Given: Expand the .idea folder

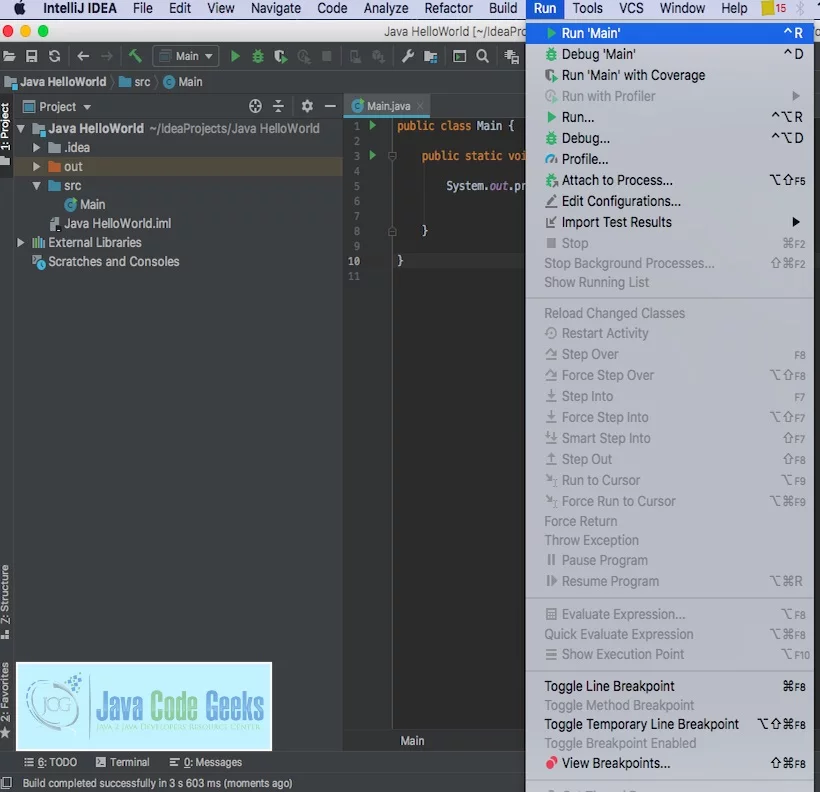Looking at the screenshot, I should 36,148.
